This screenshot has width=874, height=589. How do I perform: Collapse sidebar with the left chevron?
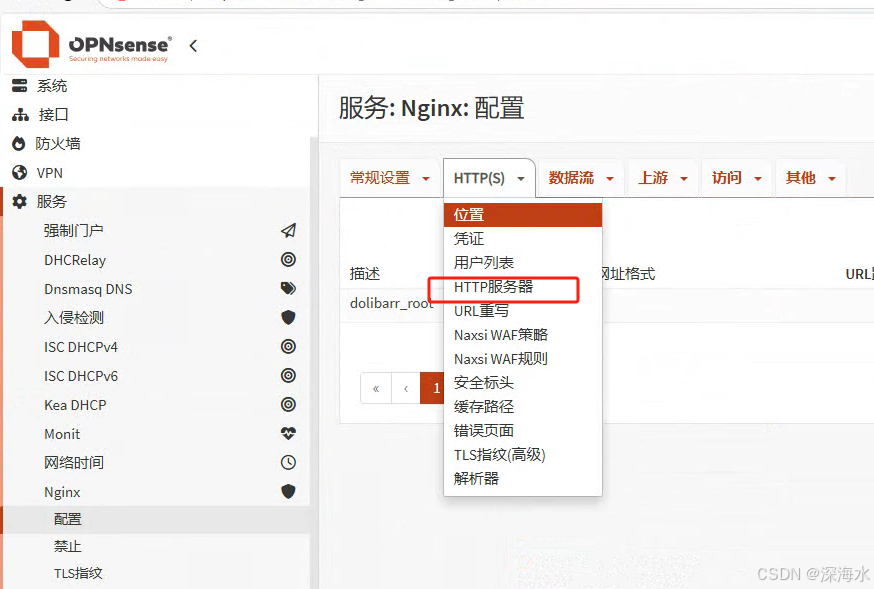[x=193, y=46]
